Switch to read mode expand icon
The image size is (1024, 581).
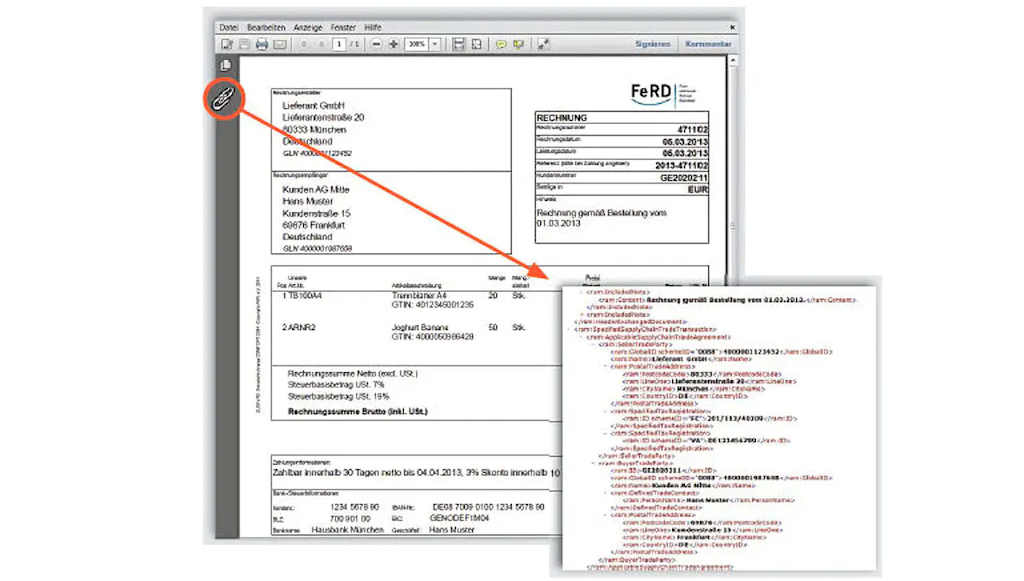(x=543, y=44)
